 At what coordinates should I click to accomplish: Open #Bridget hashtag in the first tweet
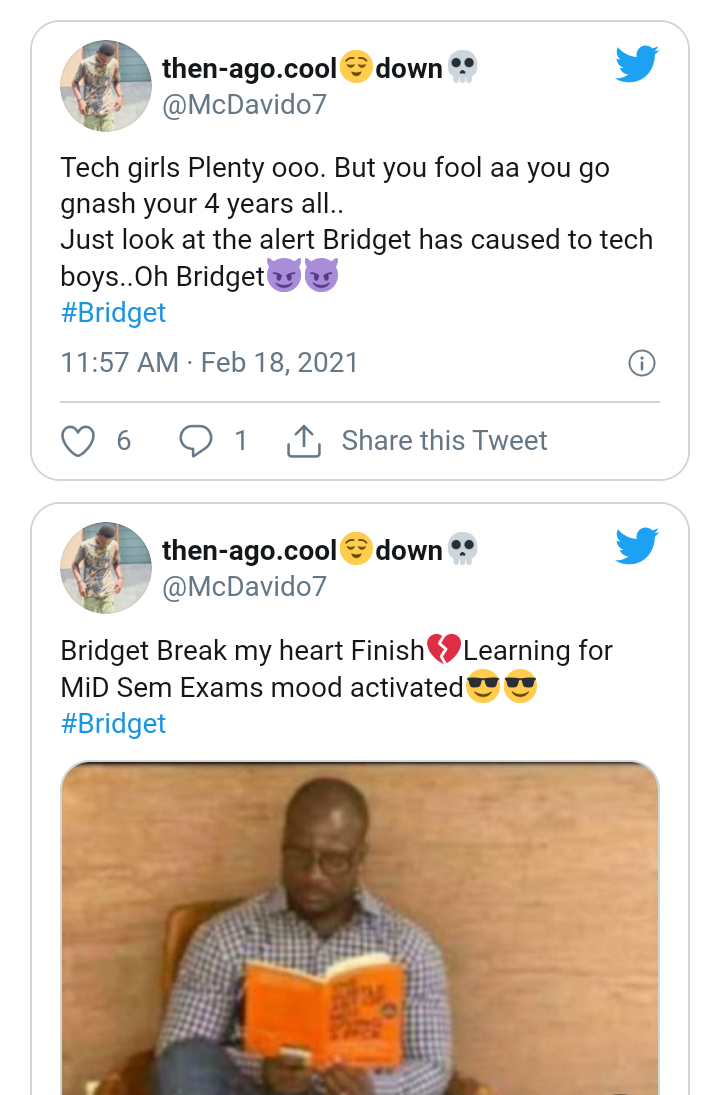(113, 312)
